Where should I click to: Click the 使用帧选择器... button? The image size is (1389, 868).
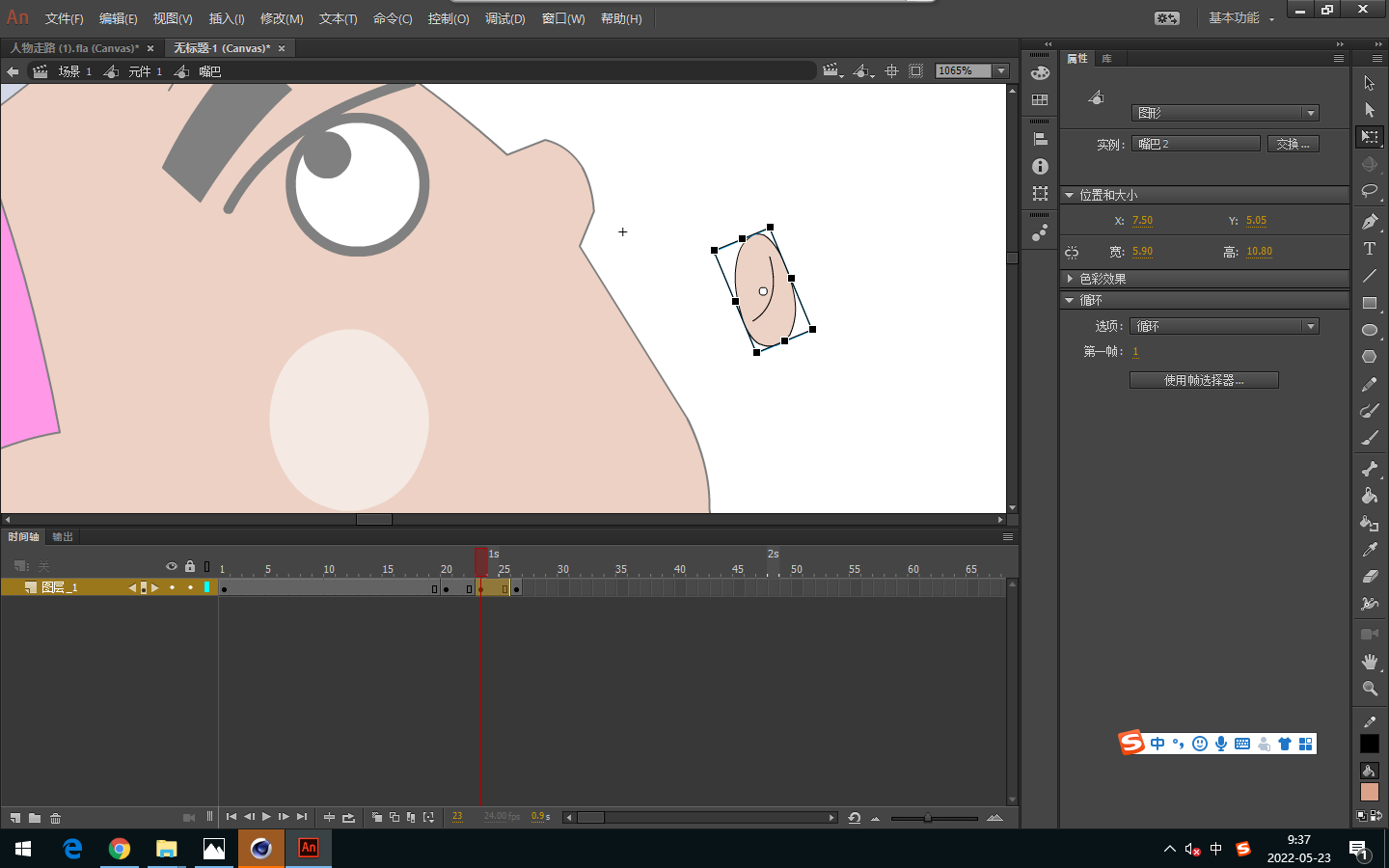tap(1204, 380)
